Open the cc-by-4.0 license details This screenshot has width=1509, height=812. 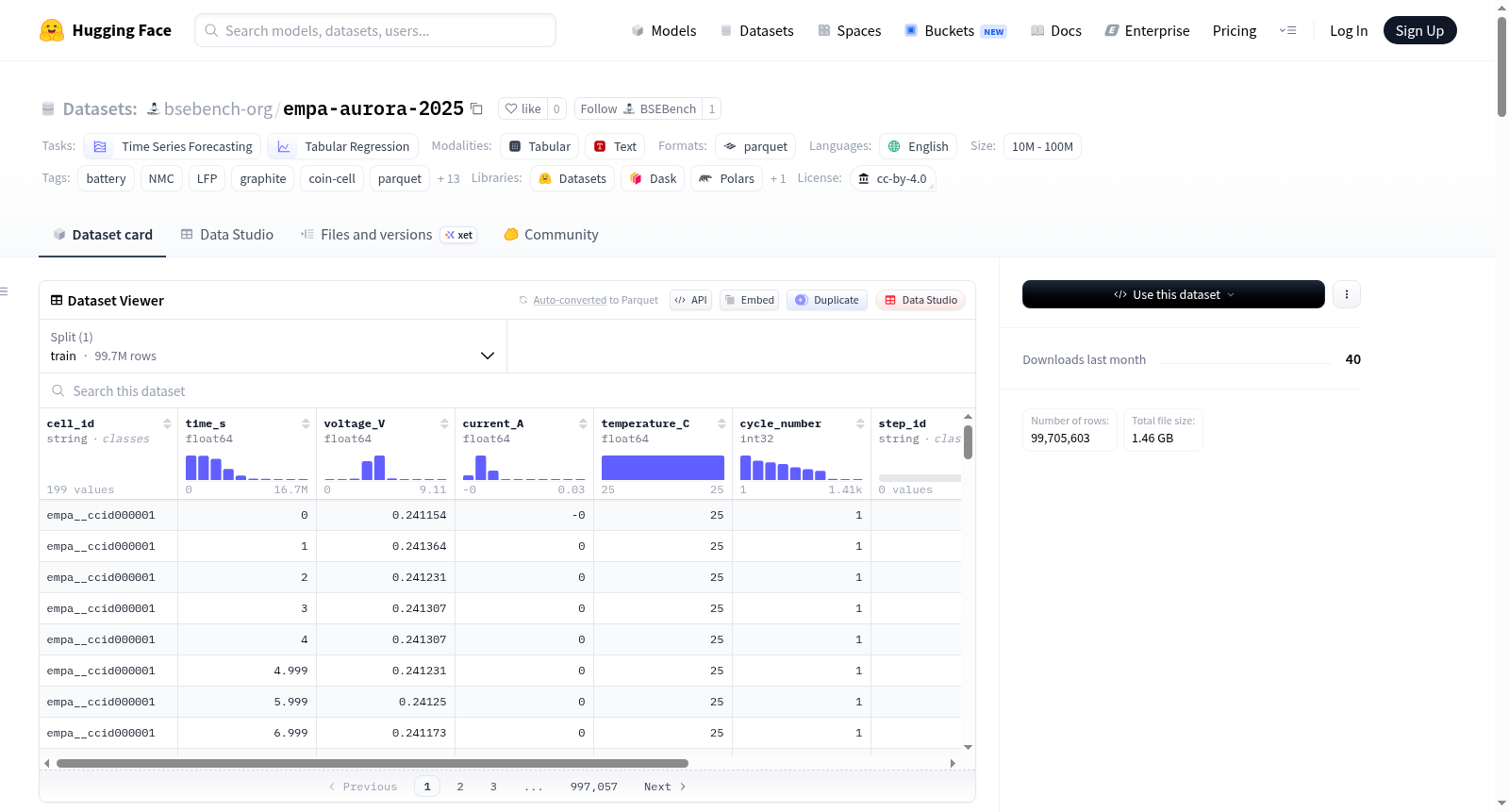(x=892, y=178)
